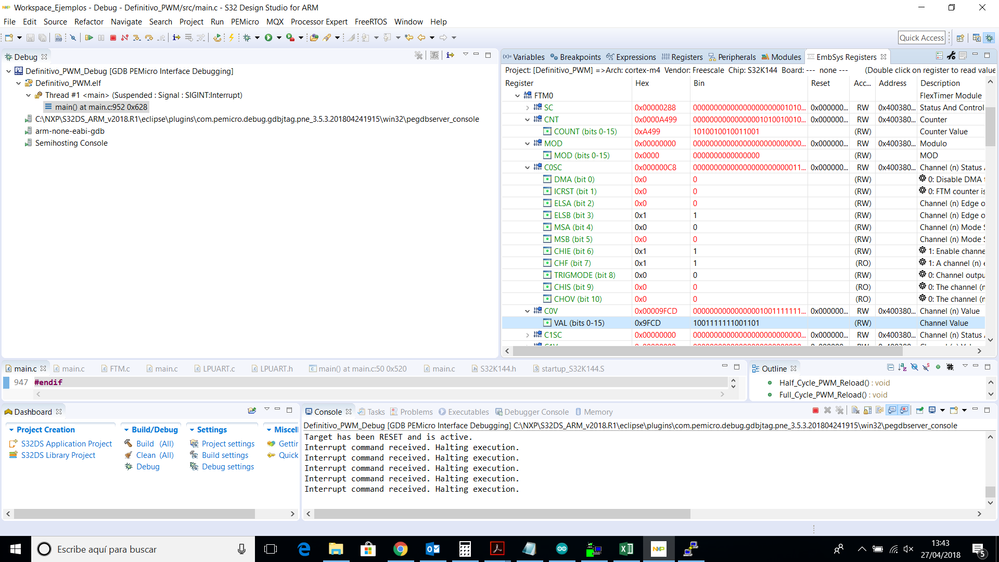Click the Suspend debug toolbar icon
This screenshot has height=562, width=999.
click(x=101, y=38)
